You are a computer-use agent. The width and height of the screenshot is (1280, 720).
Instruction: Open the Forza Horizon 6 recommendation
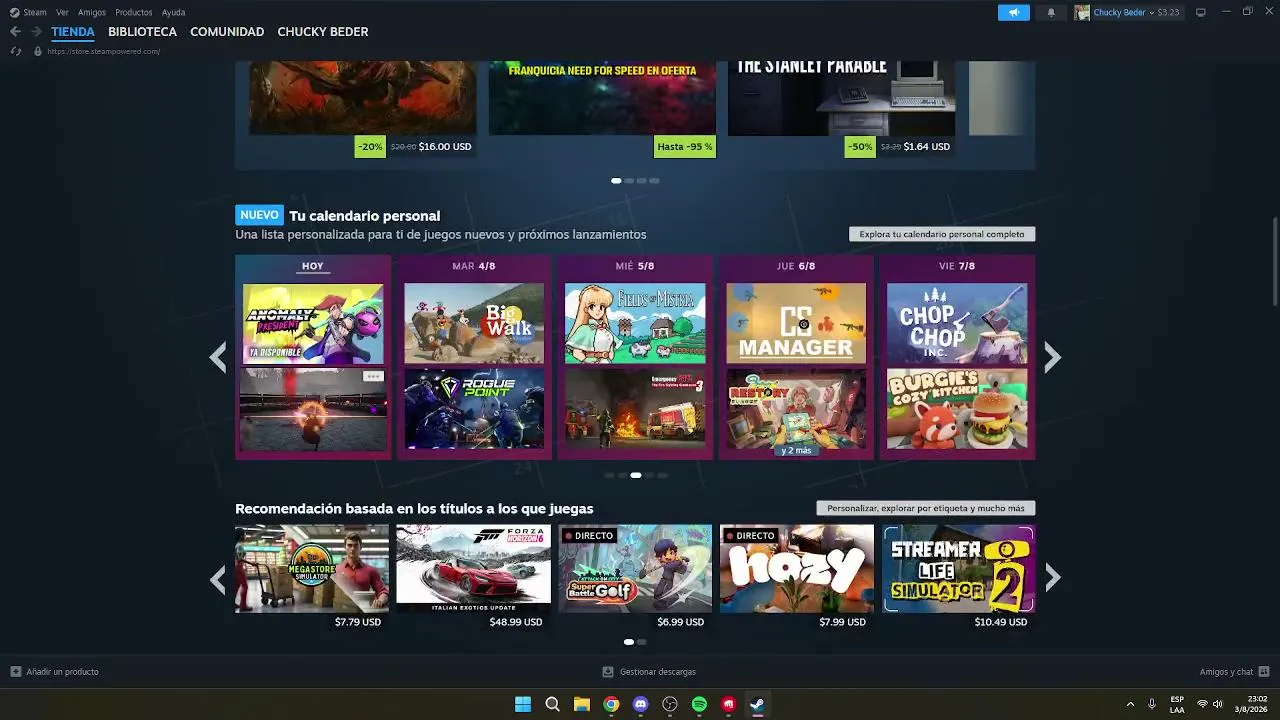click(473, 569)
